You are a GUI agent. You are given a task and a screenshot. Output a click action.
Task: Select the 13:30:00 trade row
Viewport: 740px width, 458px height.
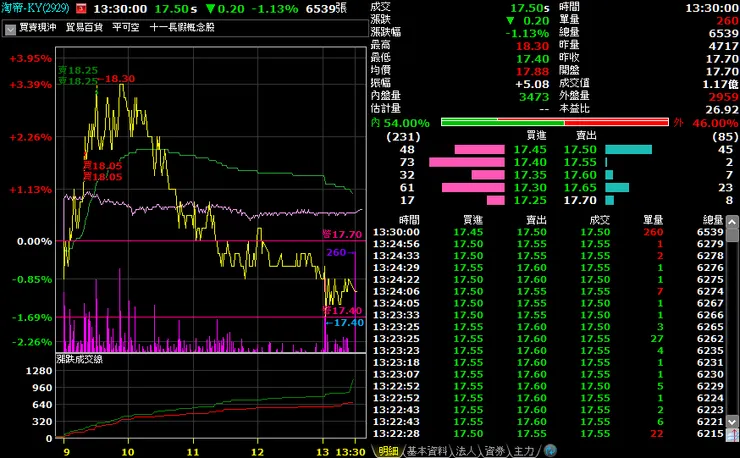pyautogui.click(x=548, y=232)
